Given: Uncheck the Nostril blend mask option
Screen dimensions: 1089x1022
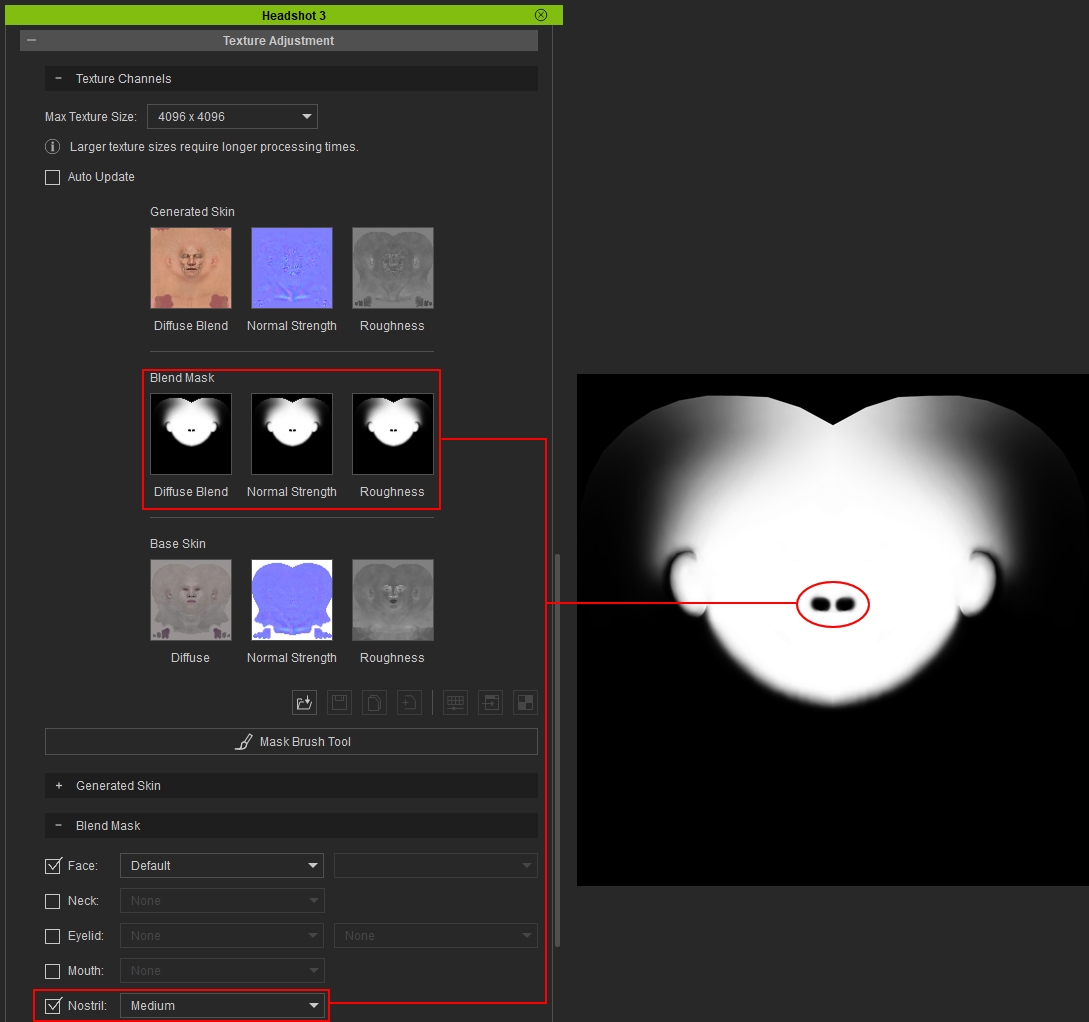Looking at the screenshot, I should 52,1005.
